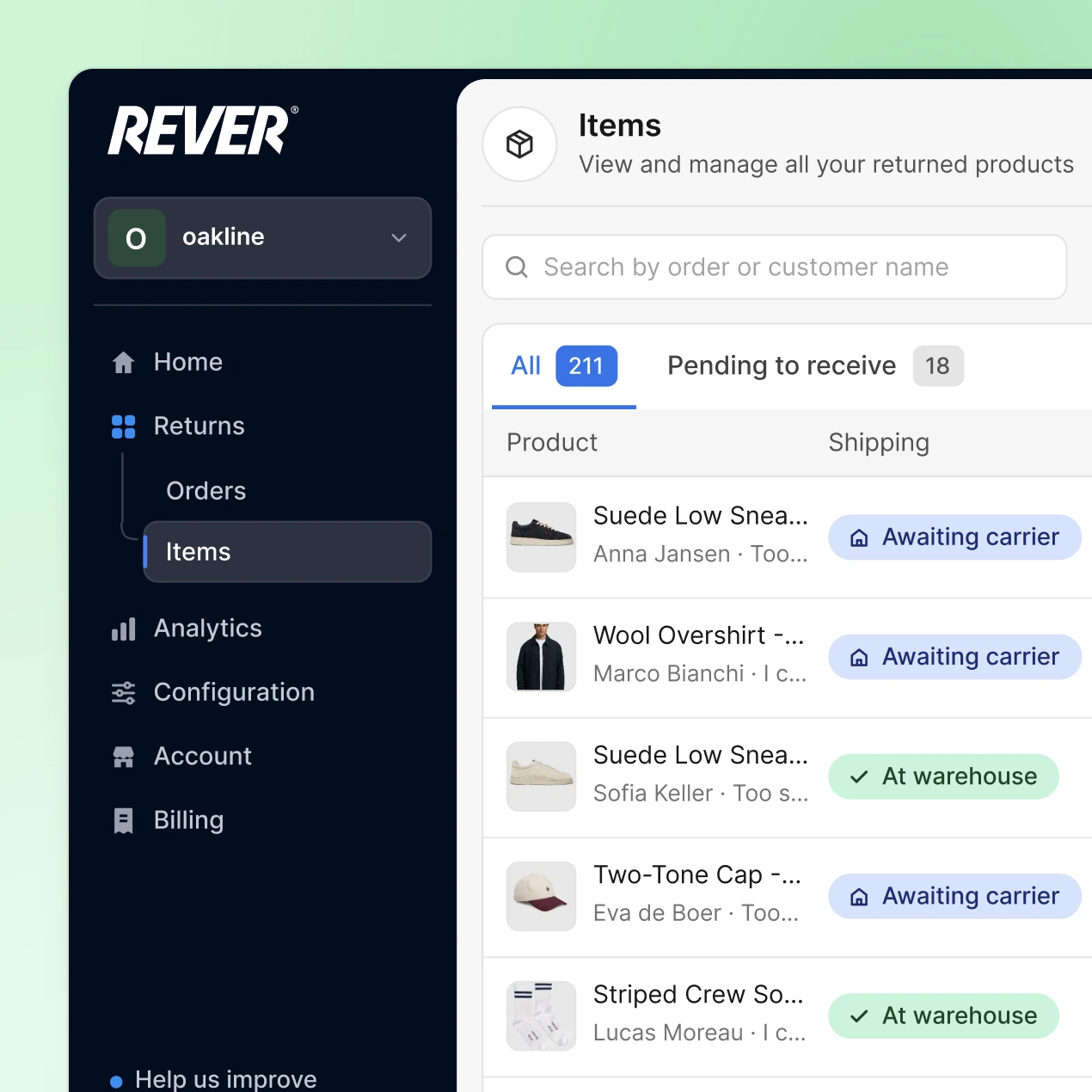This screenshot has width=1092, height=1092.
Task: Click the Product column header
Action: tap(552, 443)
